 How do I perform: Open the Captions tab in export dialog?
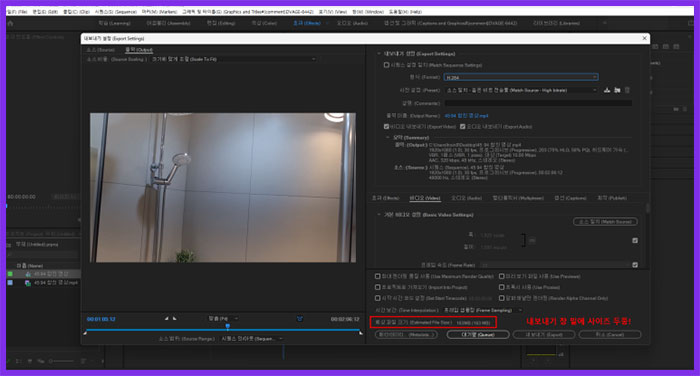coord(571,198)
